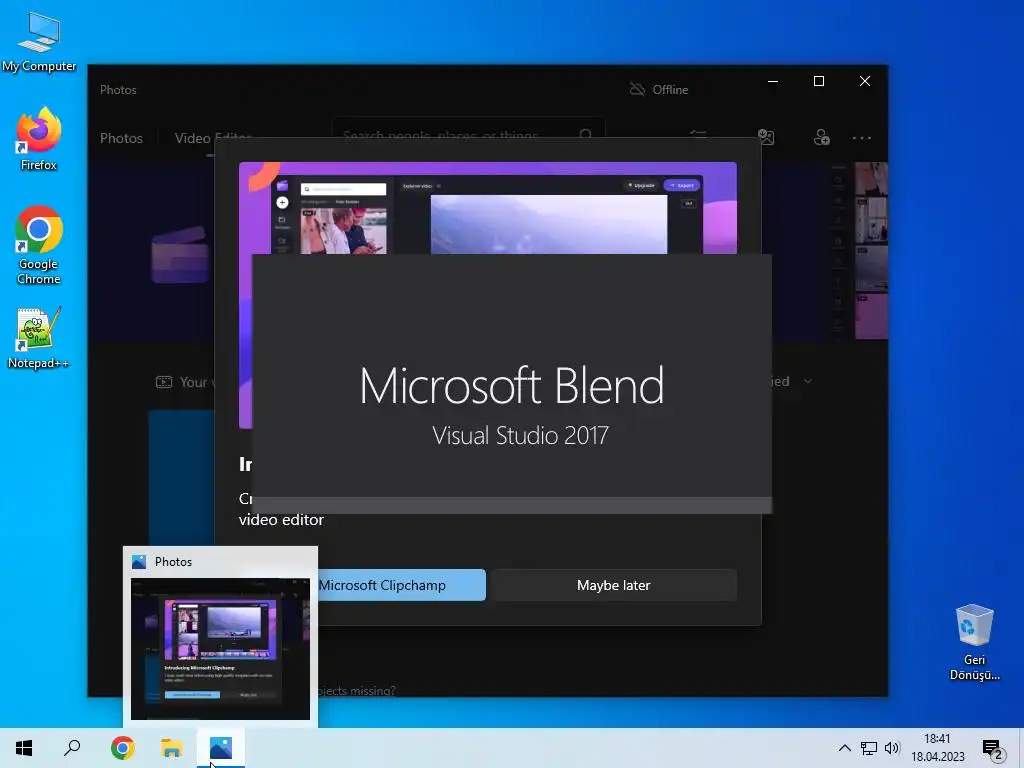Viewport: 1024px width, 768px height.
Task: Select the Photos taskbar preview thumbnail
Action: tap(220, 649)
